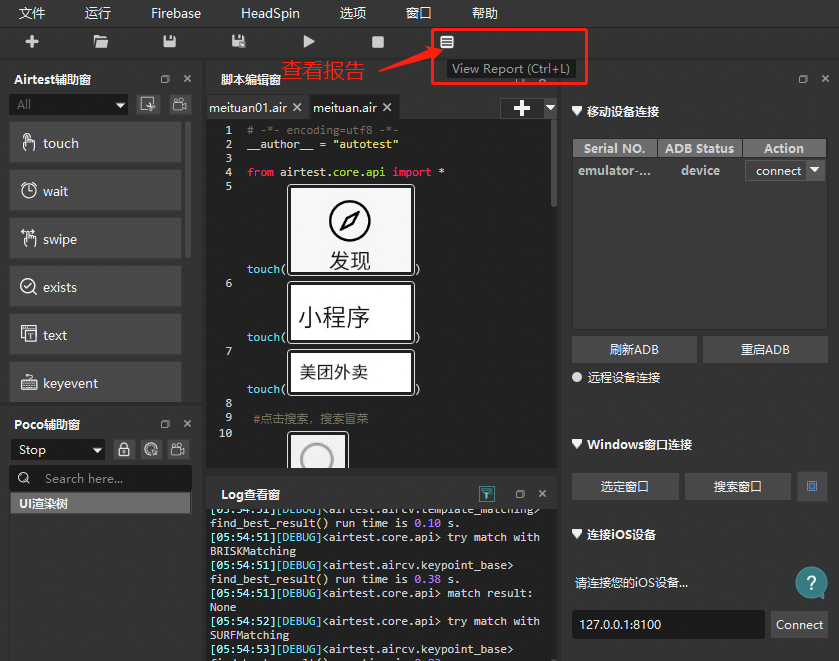This screenshot has height=661, width=839.
Task: Add a new script tab with plus
Action: click(522, 108)
